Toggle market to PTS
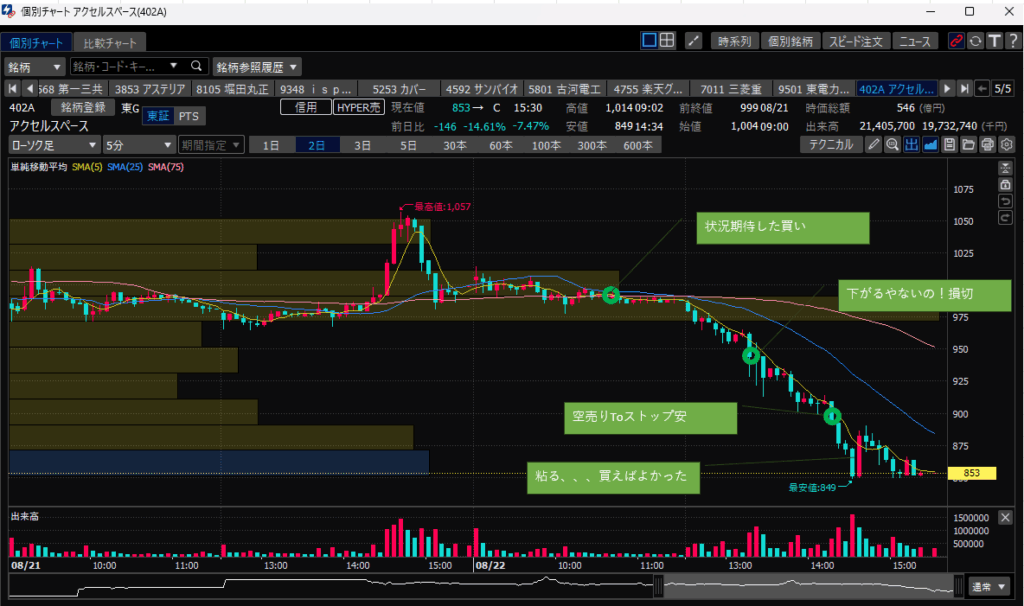1024x606 pixels. [187, 116]
